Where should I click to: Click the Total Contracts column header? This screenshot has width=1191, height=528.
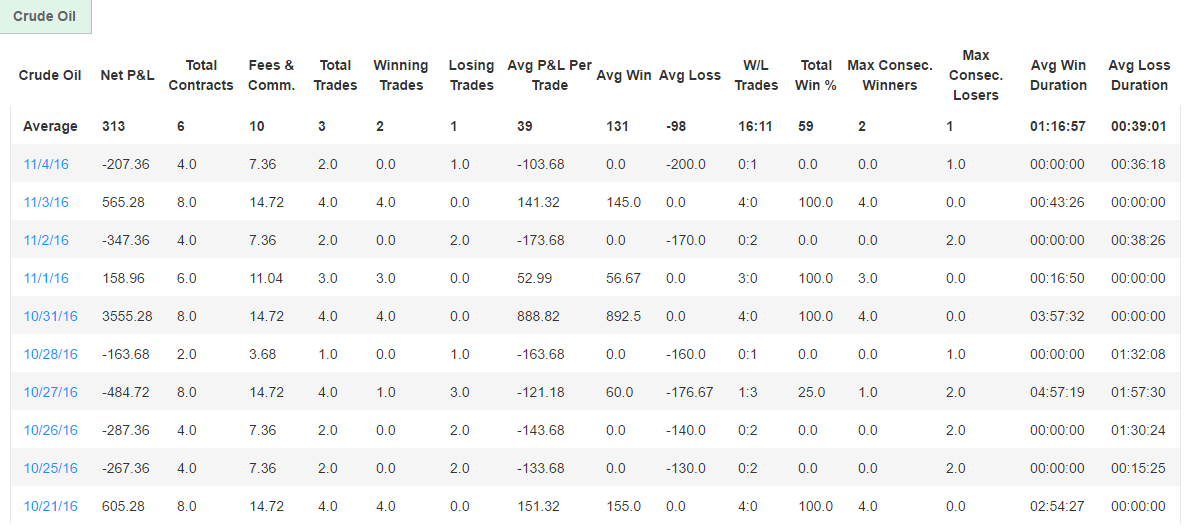pos(201,75)
